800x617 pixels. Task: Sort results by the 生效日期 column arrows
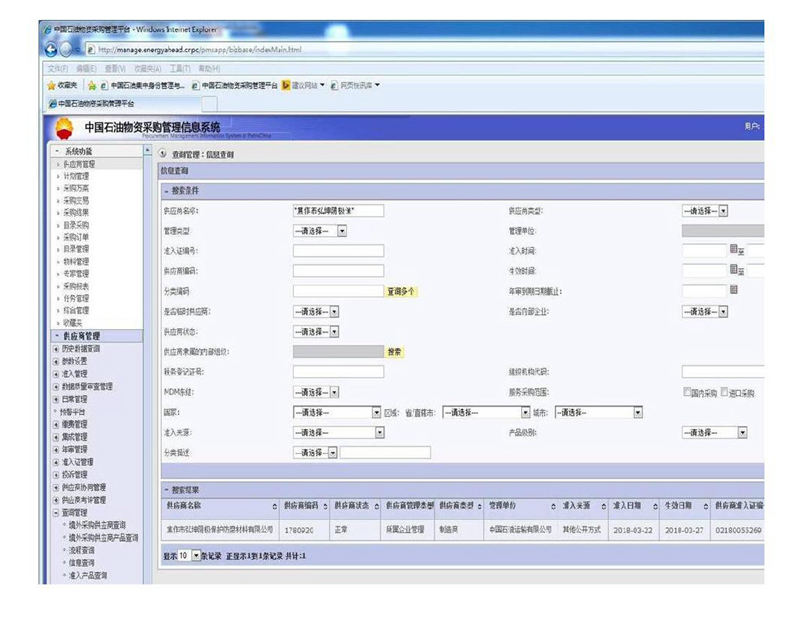[706, 506]
